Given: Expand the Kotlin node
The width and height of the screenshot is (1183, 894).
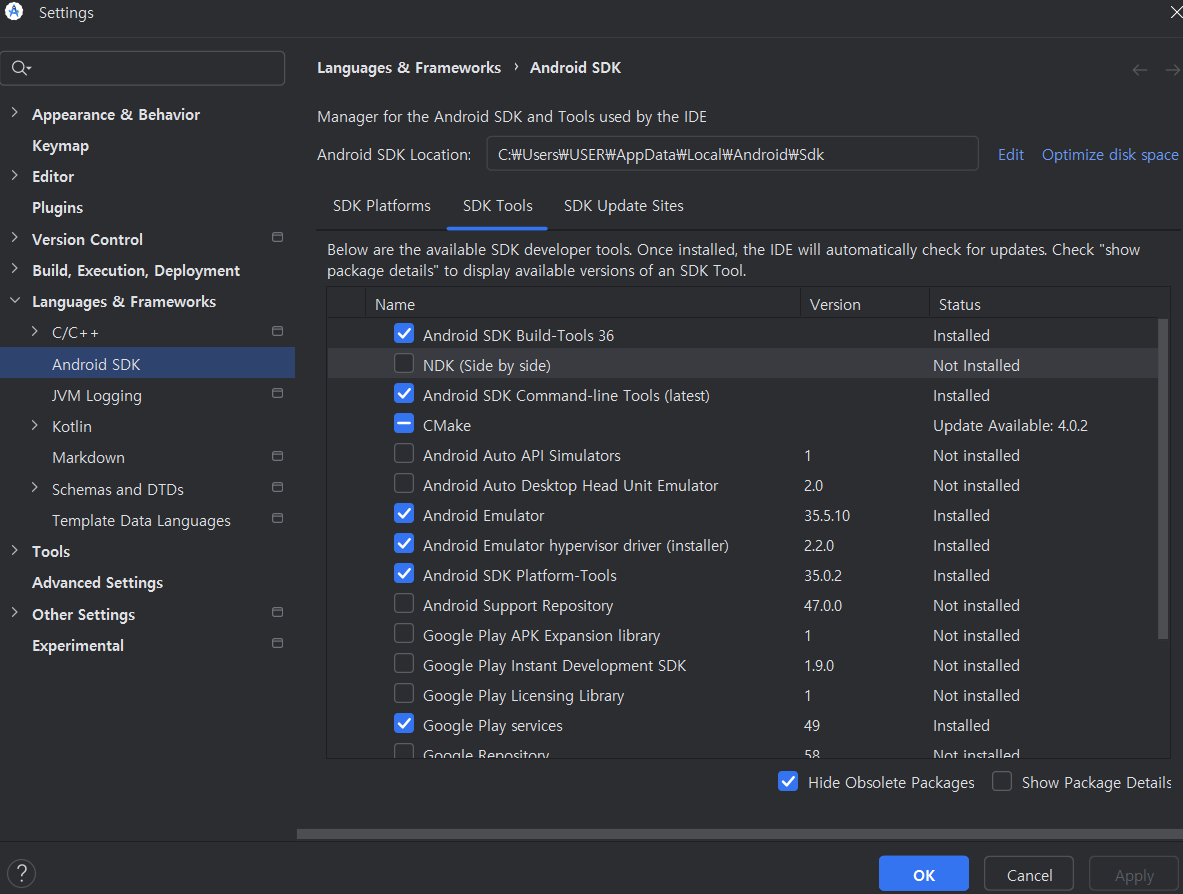Looking at the screenshot, I should [x=35, y=425].
